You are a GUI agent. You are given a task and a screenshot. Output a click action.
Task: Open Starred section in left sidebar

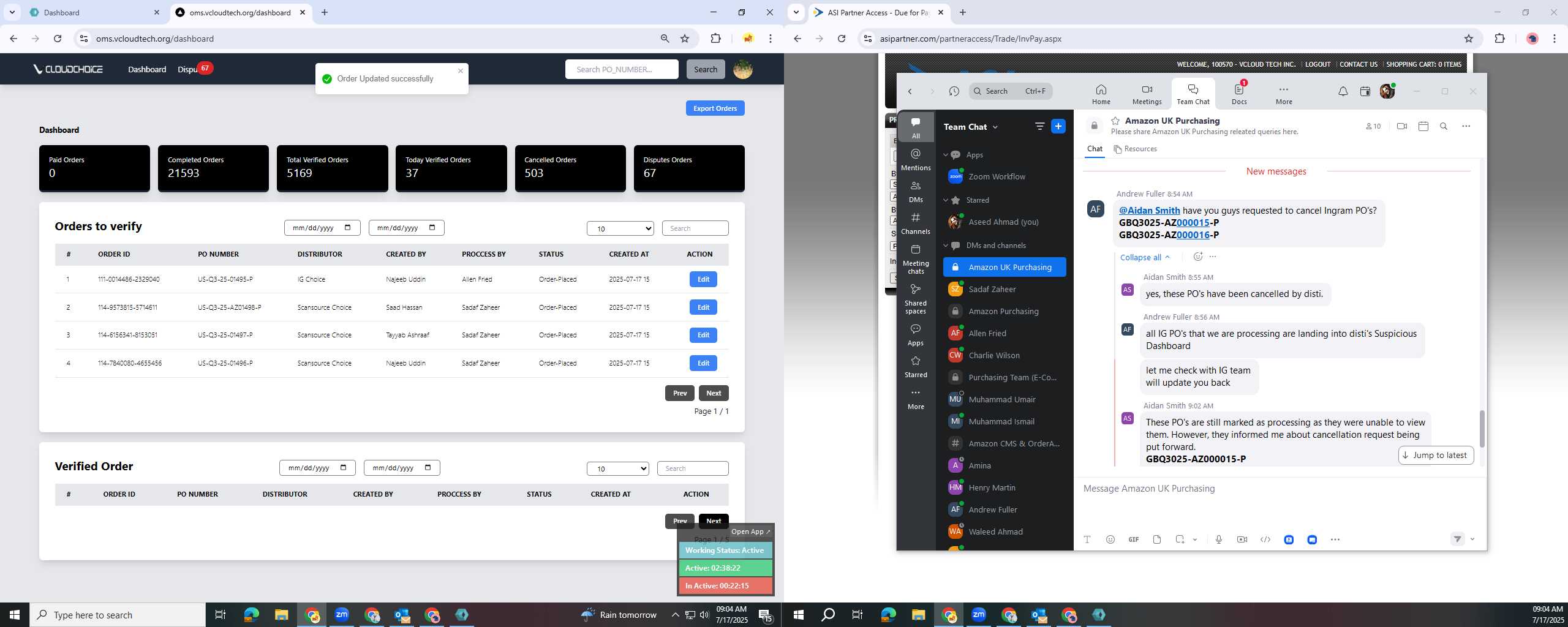point(916,366)
